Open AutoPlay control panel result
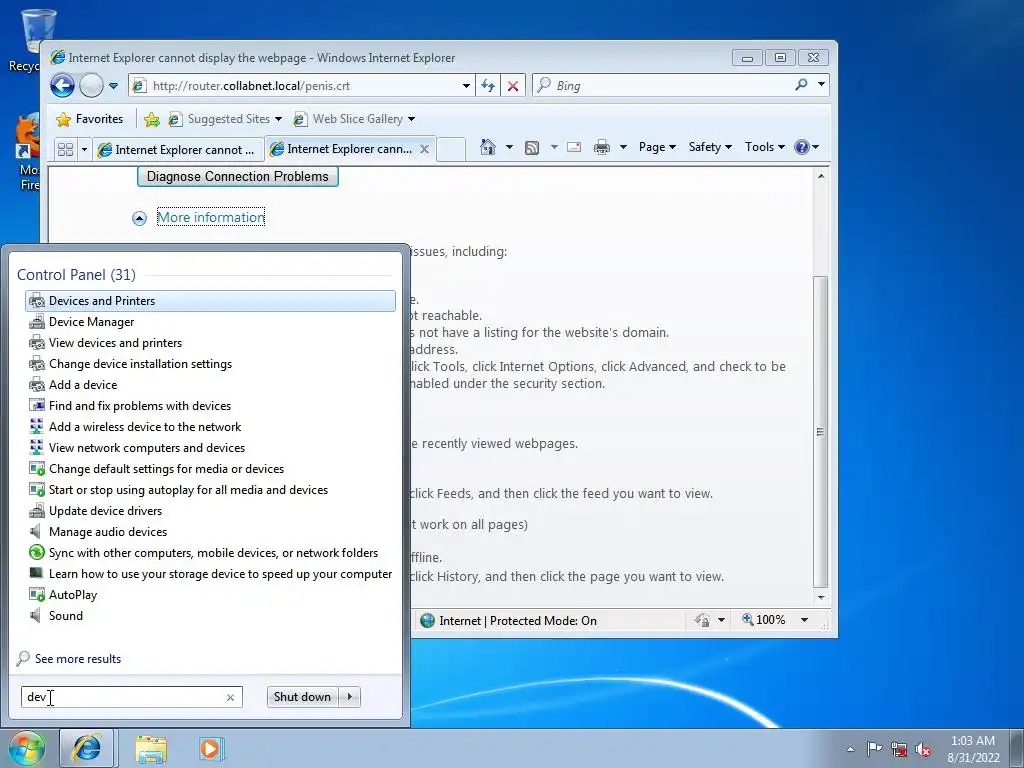 210,595
